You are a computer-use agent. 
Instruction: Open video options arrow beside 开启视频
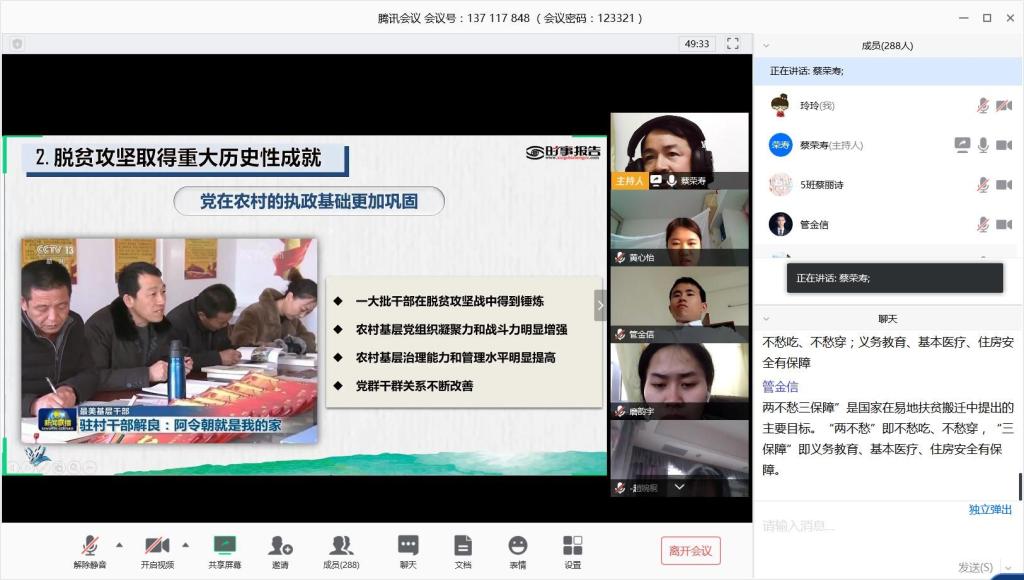click(186, 545)
